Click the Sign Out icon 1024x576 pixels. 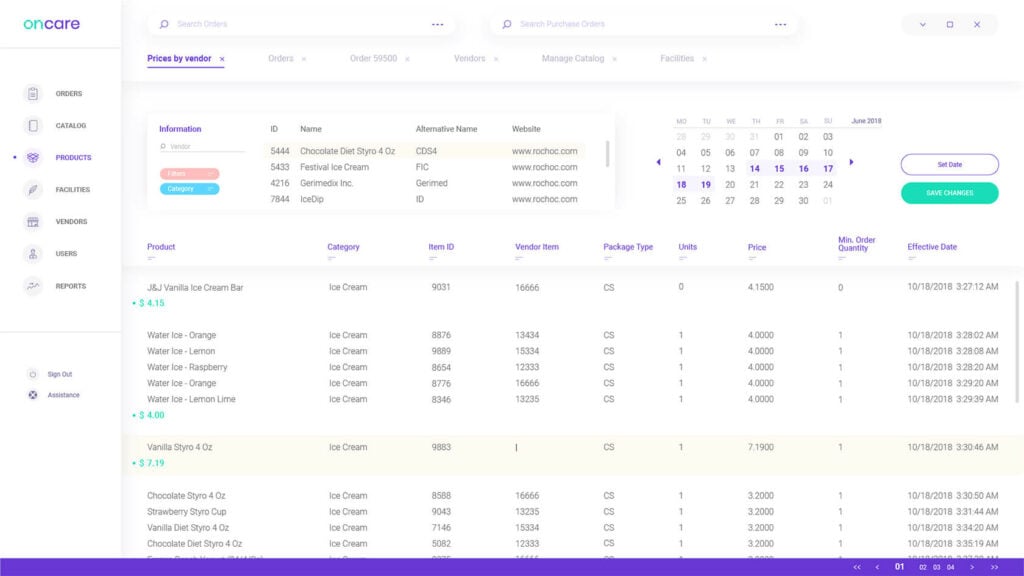32,374
